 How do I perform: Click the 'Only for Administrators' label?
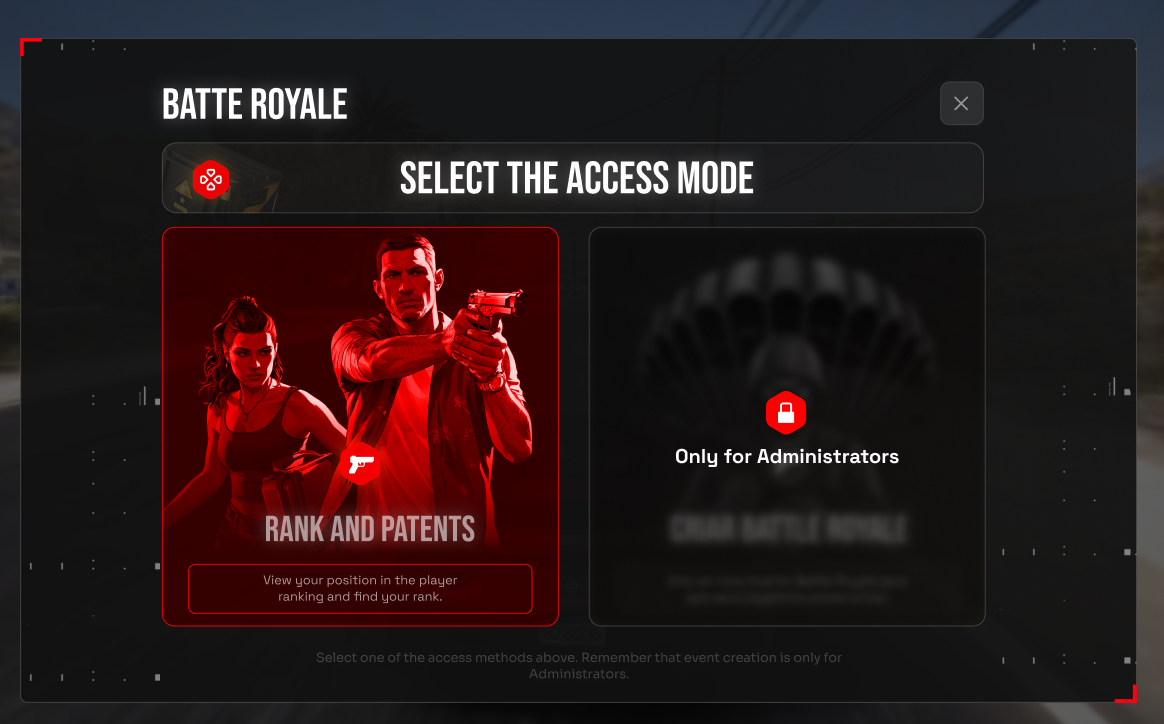(x=787, y=456)
